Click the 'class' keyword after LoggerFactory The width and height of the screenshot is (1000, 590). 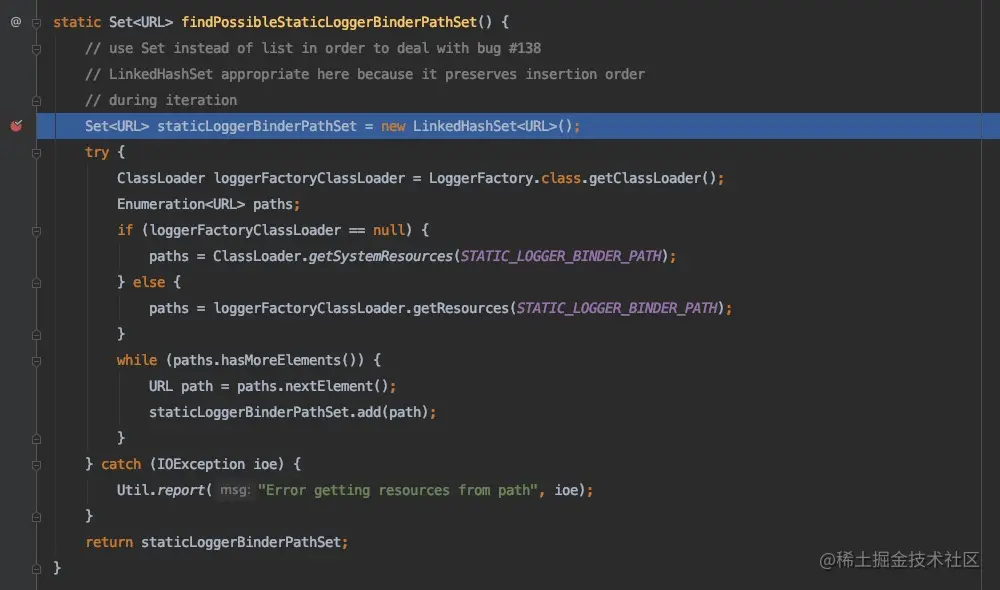561,178
